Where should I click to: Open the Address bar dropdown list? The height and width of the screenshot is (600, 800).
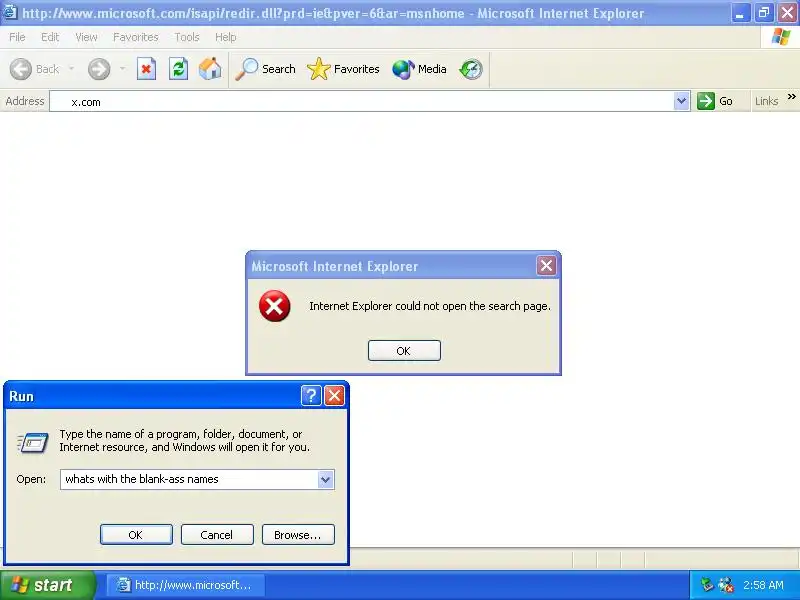pos(681,101)
